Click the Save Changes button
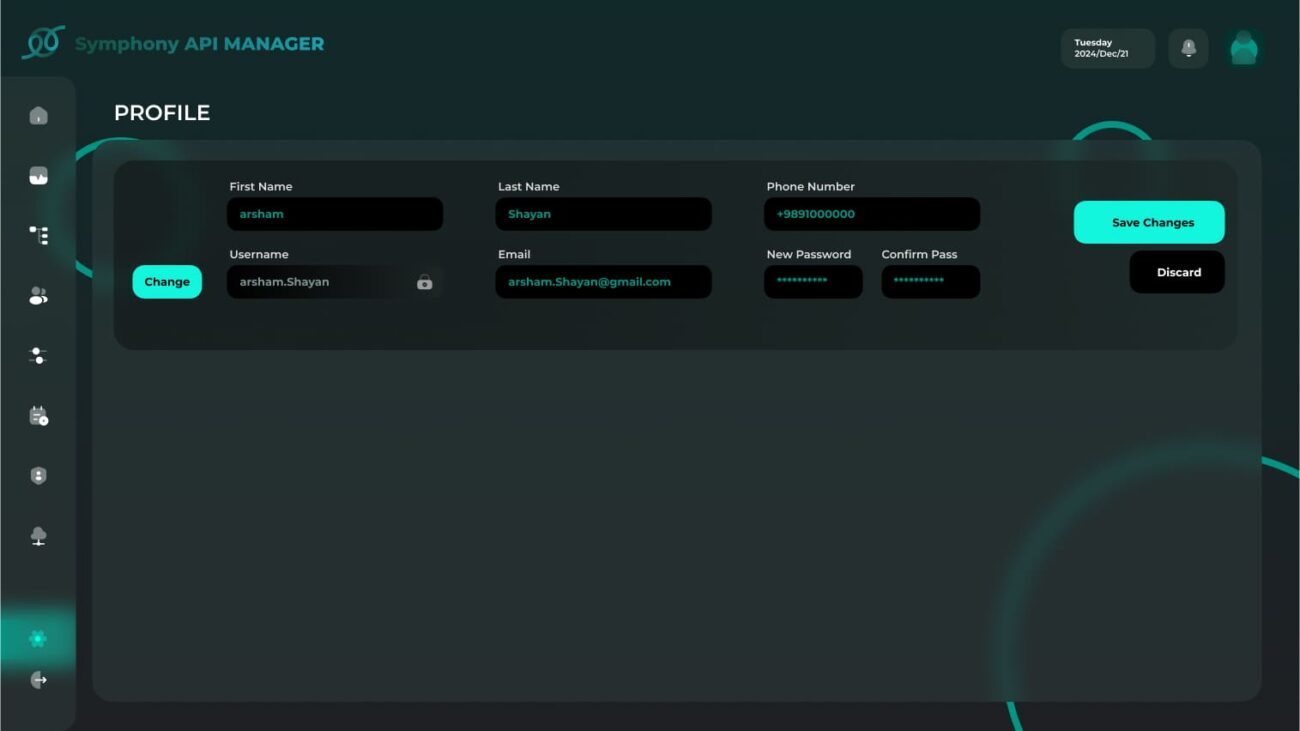The image size is (1300, 731). 1148,222
